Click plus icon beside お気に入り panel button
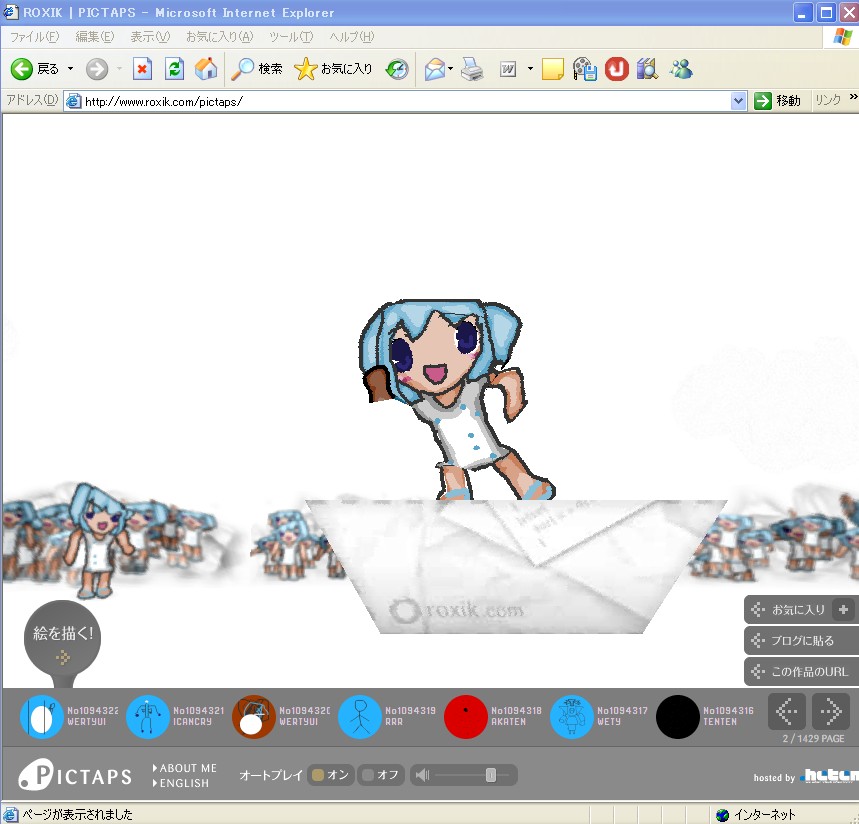859x824 pixels. pyautogui.click(x=843, y=609)
